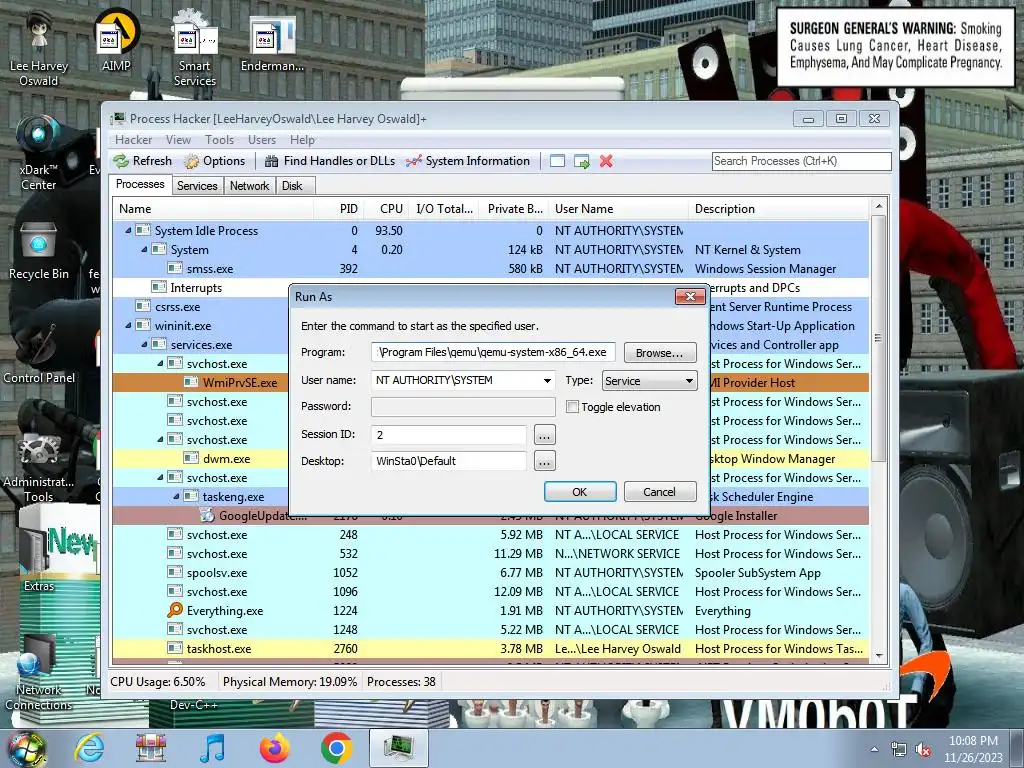Open System Information from the toolbar
The width and height of the screenshot is (1024, 768).
coord(468,161)
